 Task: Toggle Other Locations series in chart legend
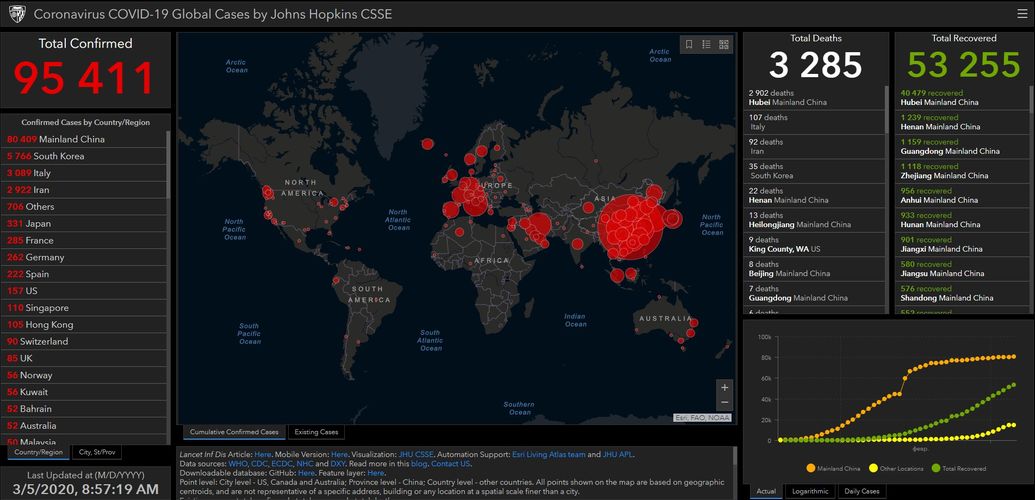coord(896,468)
